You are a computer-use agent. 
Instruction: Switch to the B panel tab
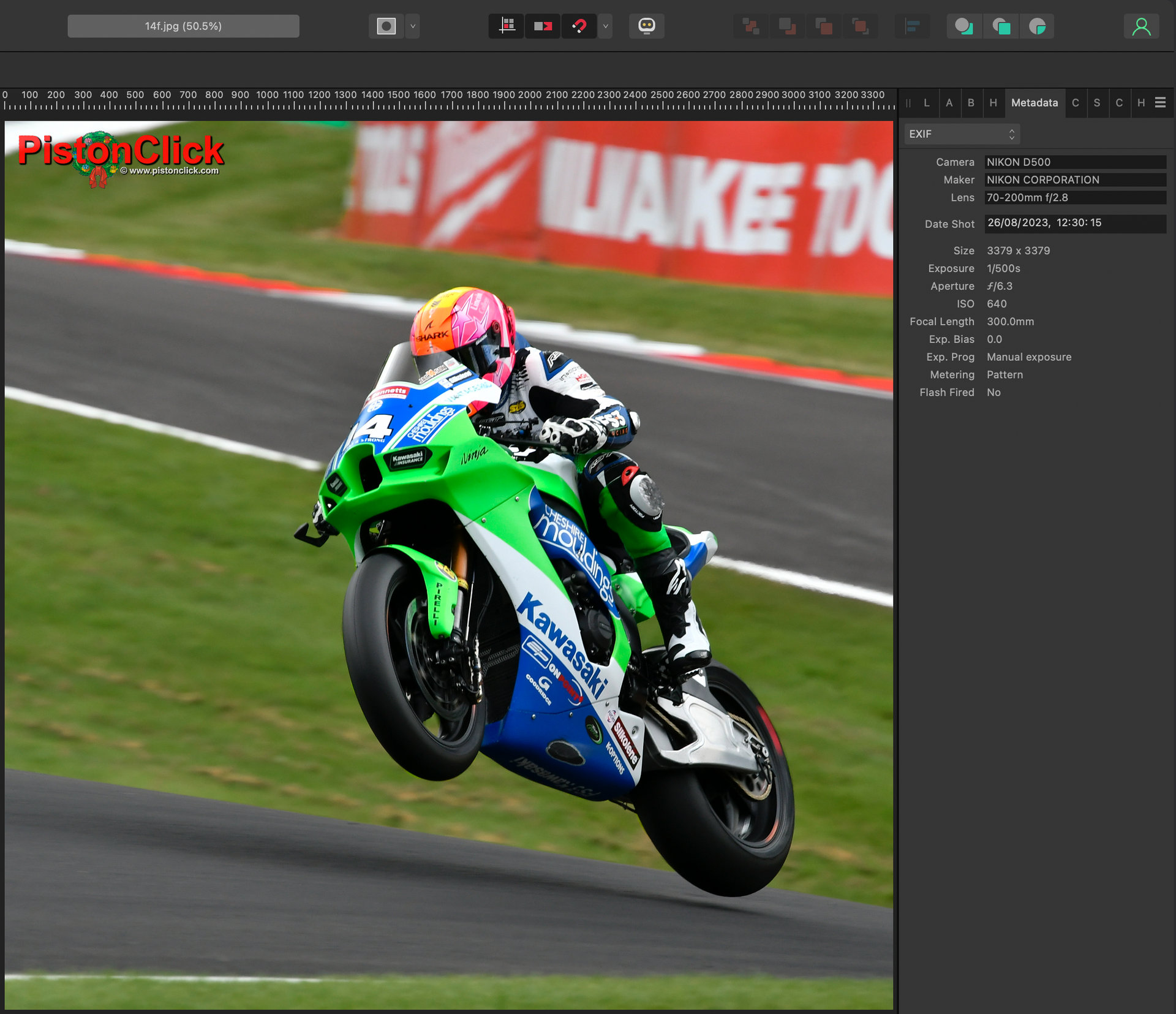click(971, 103)
